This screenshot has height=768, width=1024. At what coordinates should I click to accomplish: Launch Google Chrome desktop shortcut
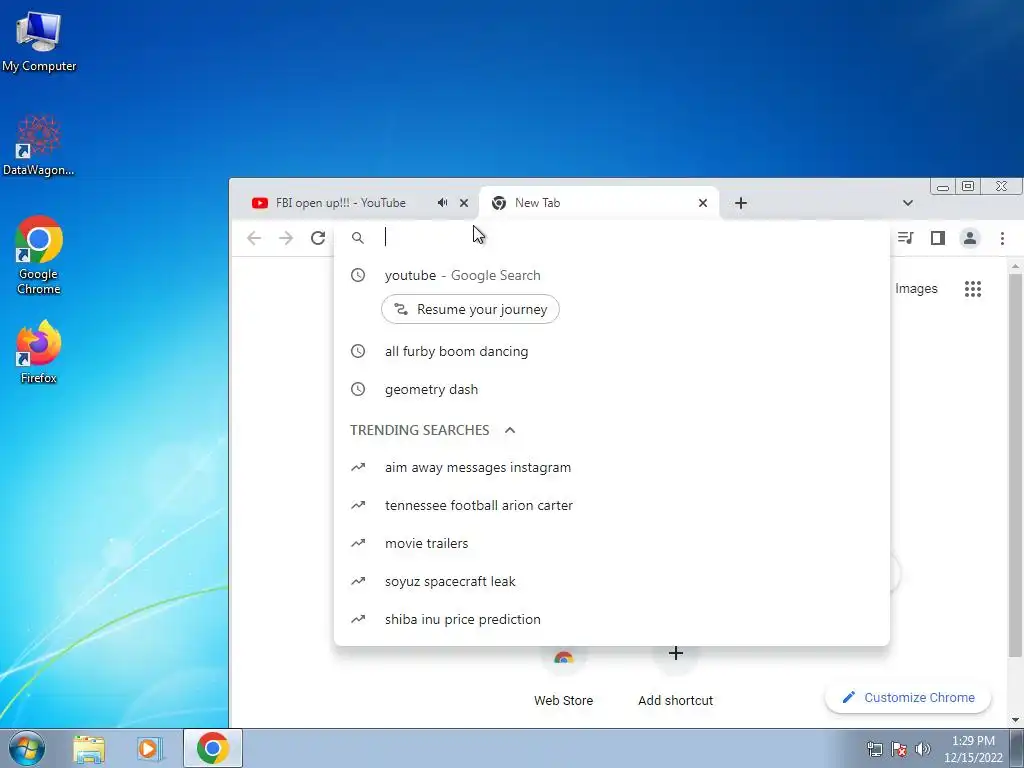pos(39,255)
